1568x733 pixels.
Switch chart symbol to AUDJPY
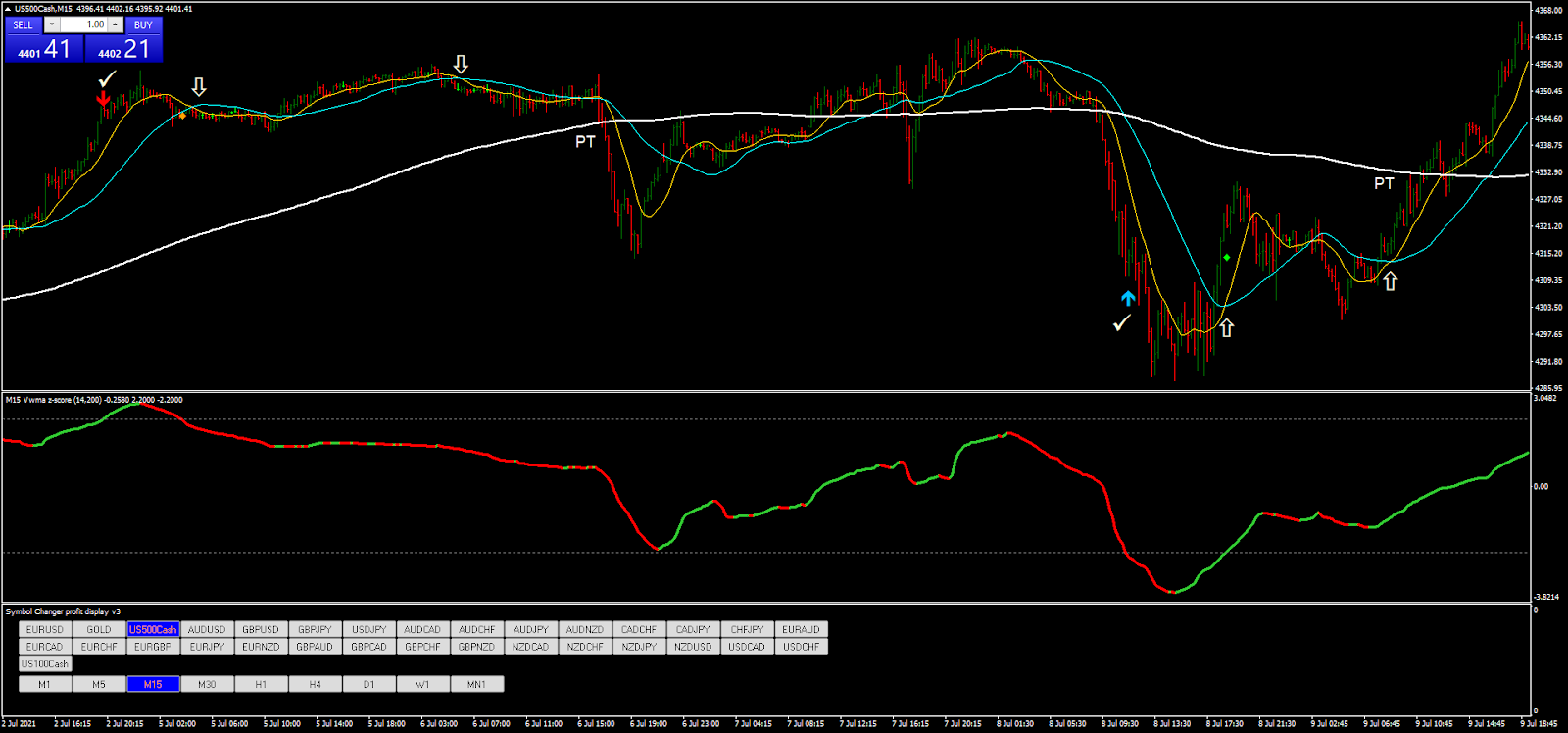click(531, 629)
